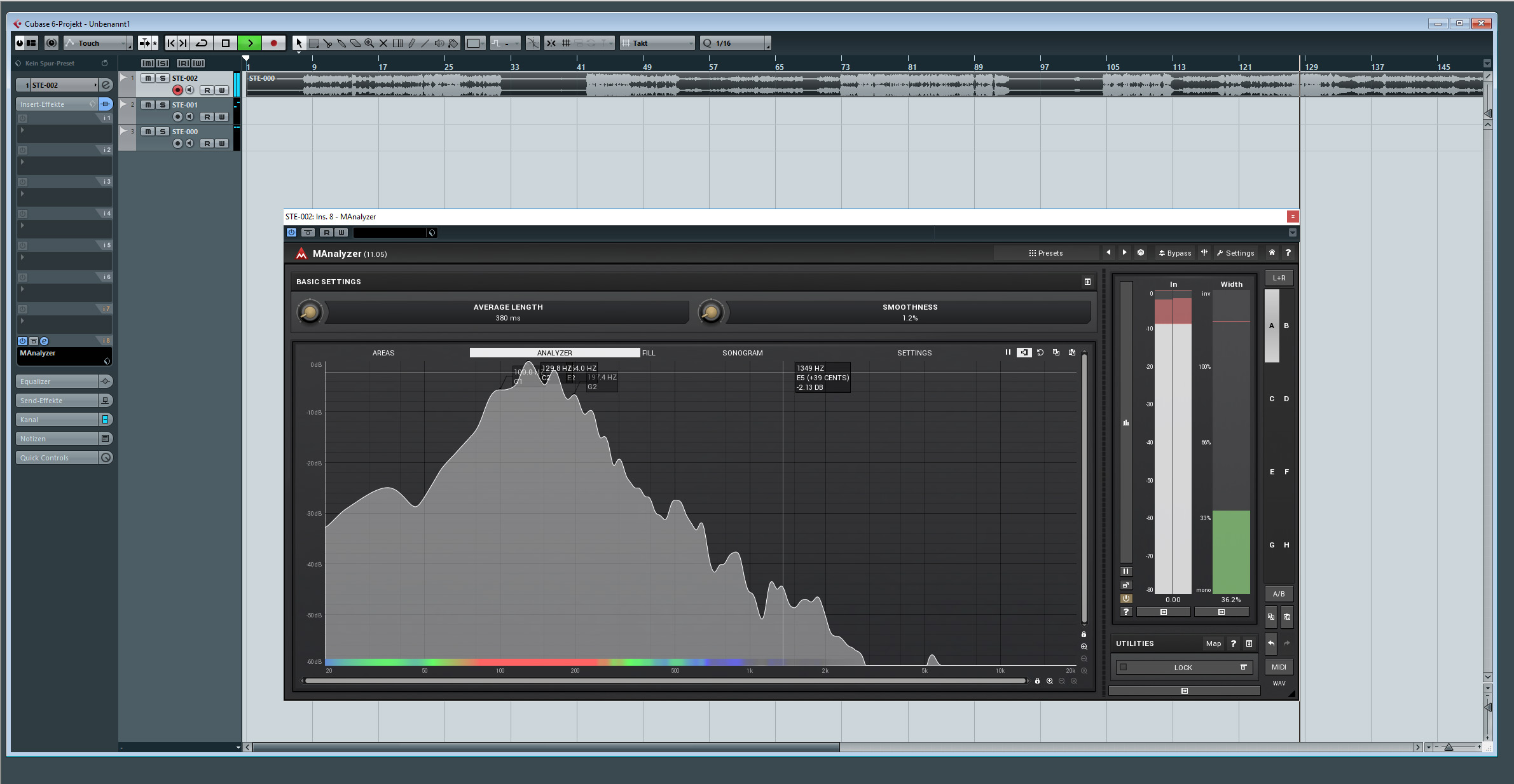Image resolution: width=1514 pixels, height=784 pixels.
Task: Open MAnalyzer home icon
Action: point(1272,252)
